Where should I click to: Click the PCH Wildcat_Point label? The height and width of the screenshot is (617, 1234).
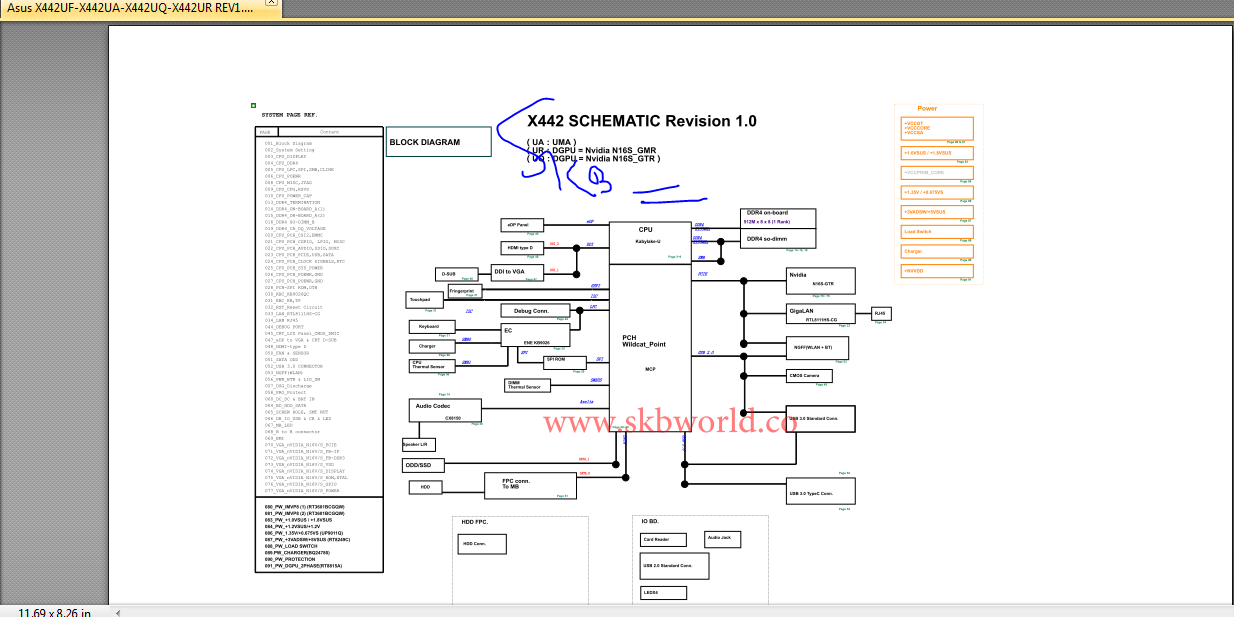tap(644, 341)
